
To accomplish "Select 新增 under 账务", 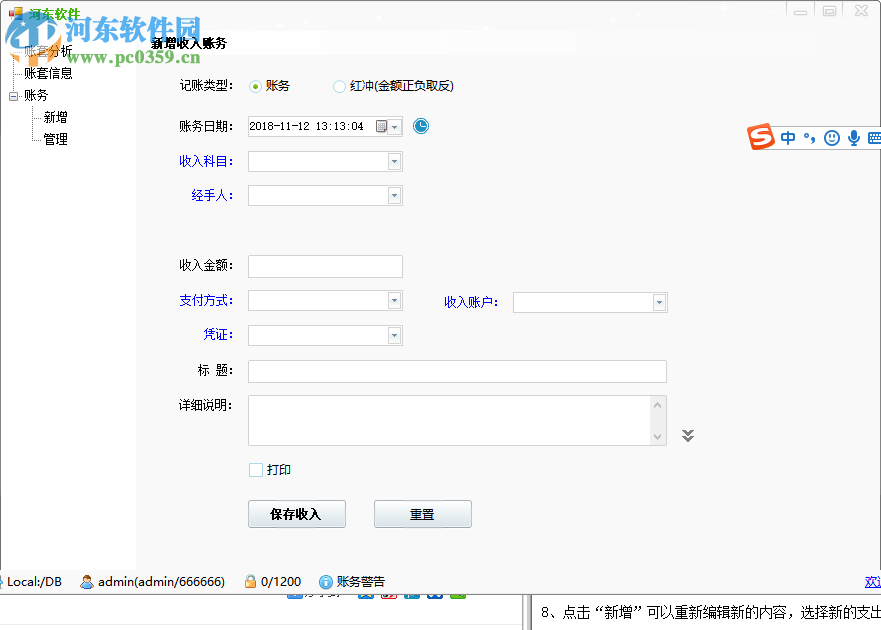I will tap(56, 117).
